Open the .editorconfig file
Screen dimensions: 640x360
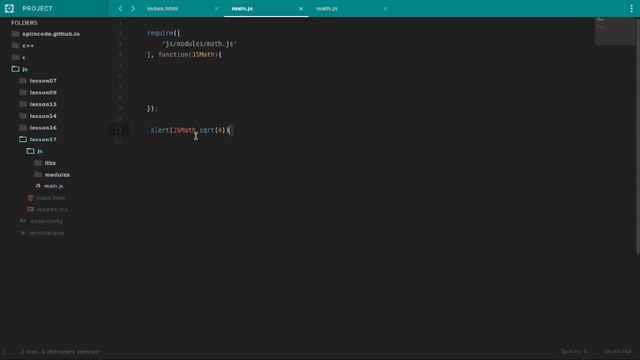click(46, 221)
